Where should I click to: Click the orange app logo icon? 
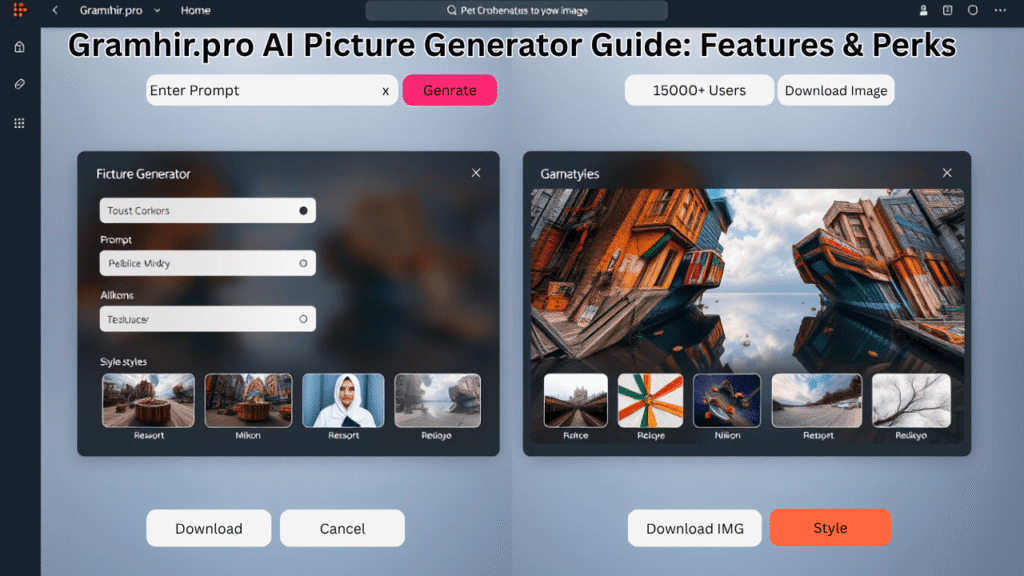[x=20, y=10]
